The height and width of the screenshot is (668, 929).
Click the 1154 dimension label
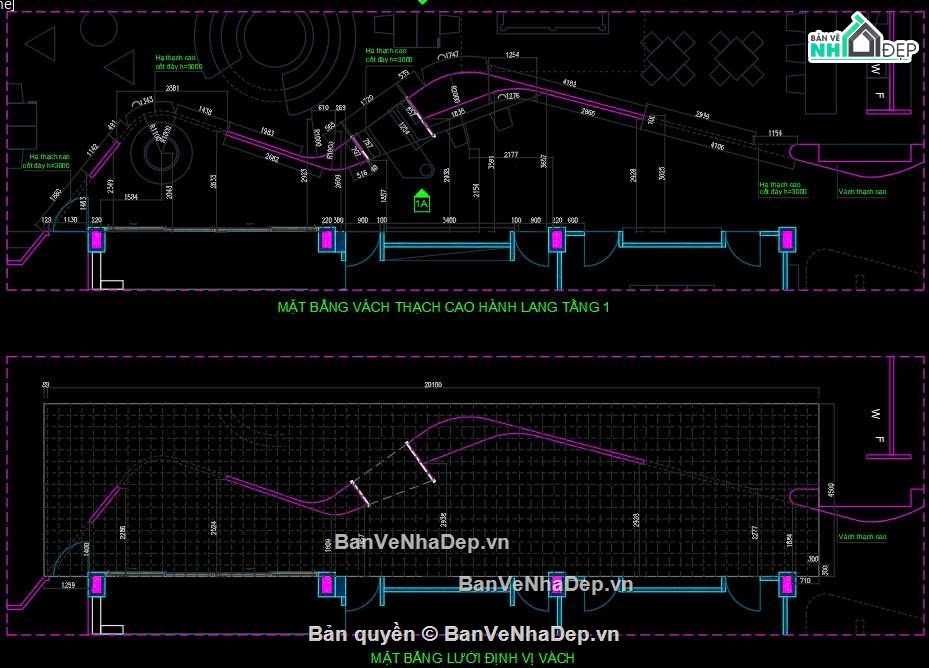click(775, 133)
